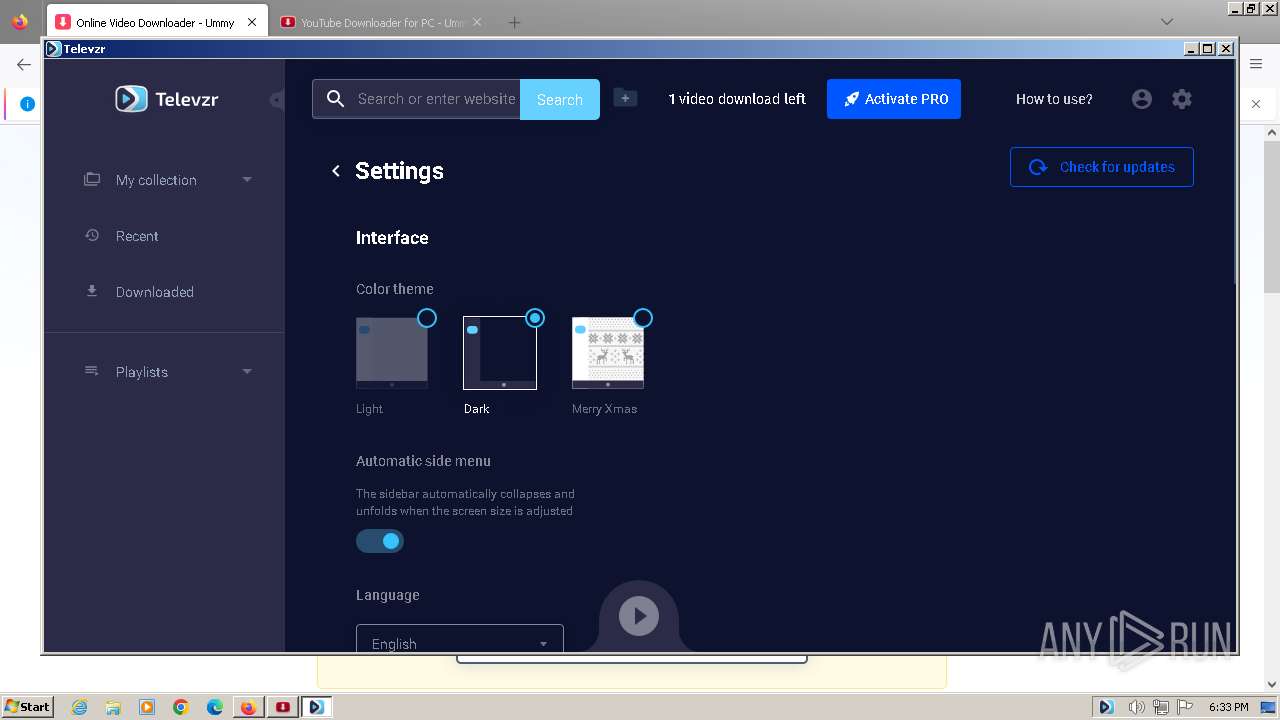The image size is (1280, 720).
Task: Open Firefox list all tabs dropdown
Action: 1166,22
